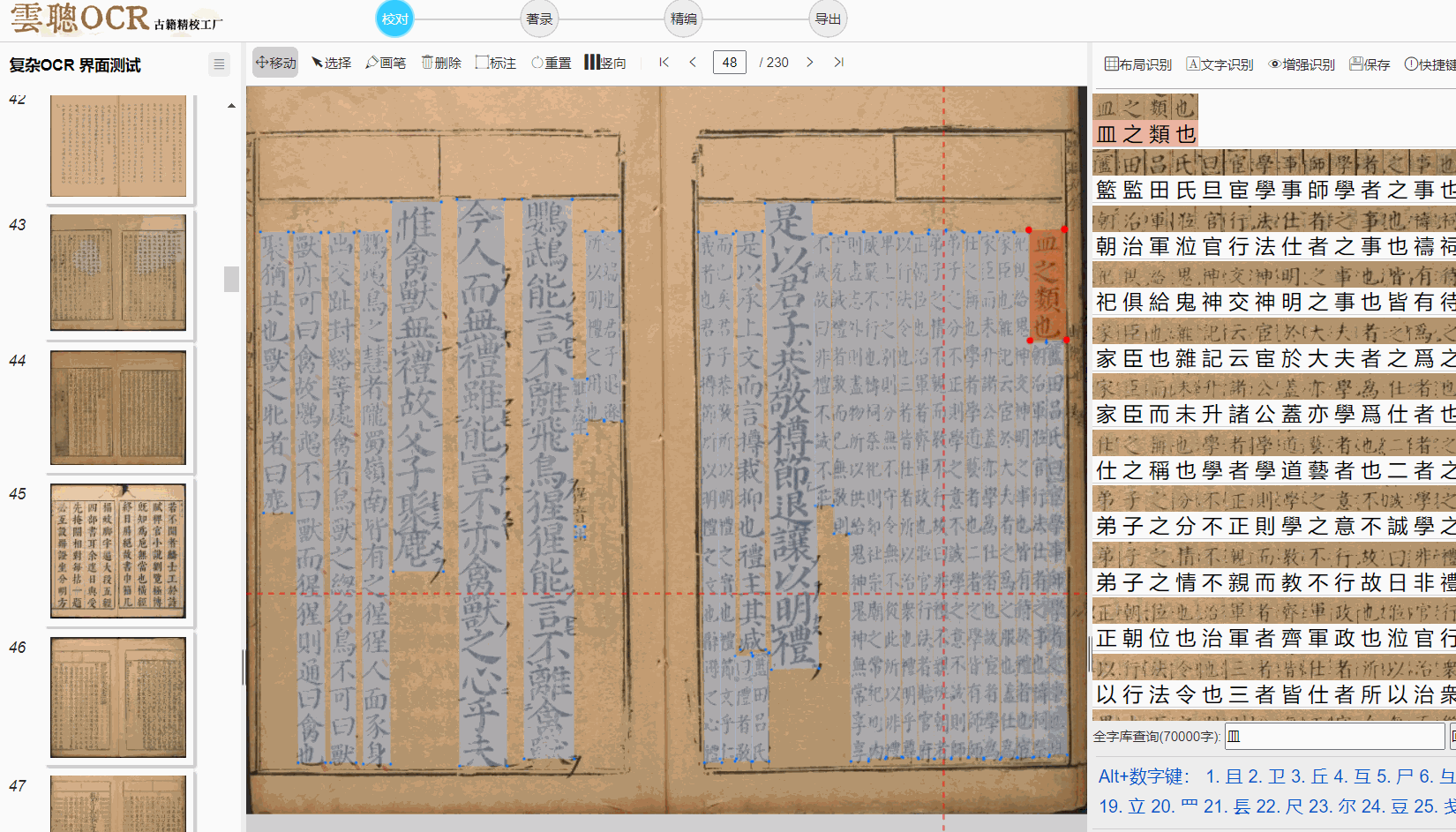The height and width of the screenshot is (832, 1456).
Task: Go to the next page arrow
Action: 809,63
